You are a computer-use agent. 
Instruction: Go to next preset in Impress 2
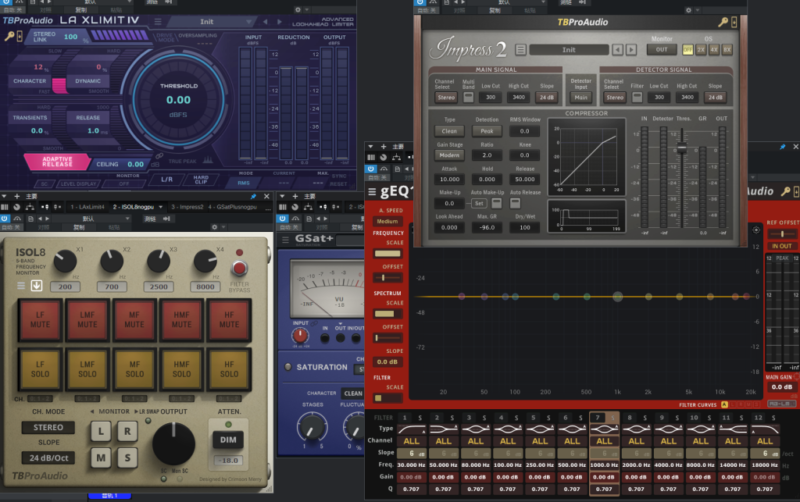(632, 49)
